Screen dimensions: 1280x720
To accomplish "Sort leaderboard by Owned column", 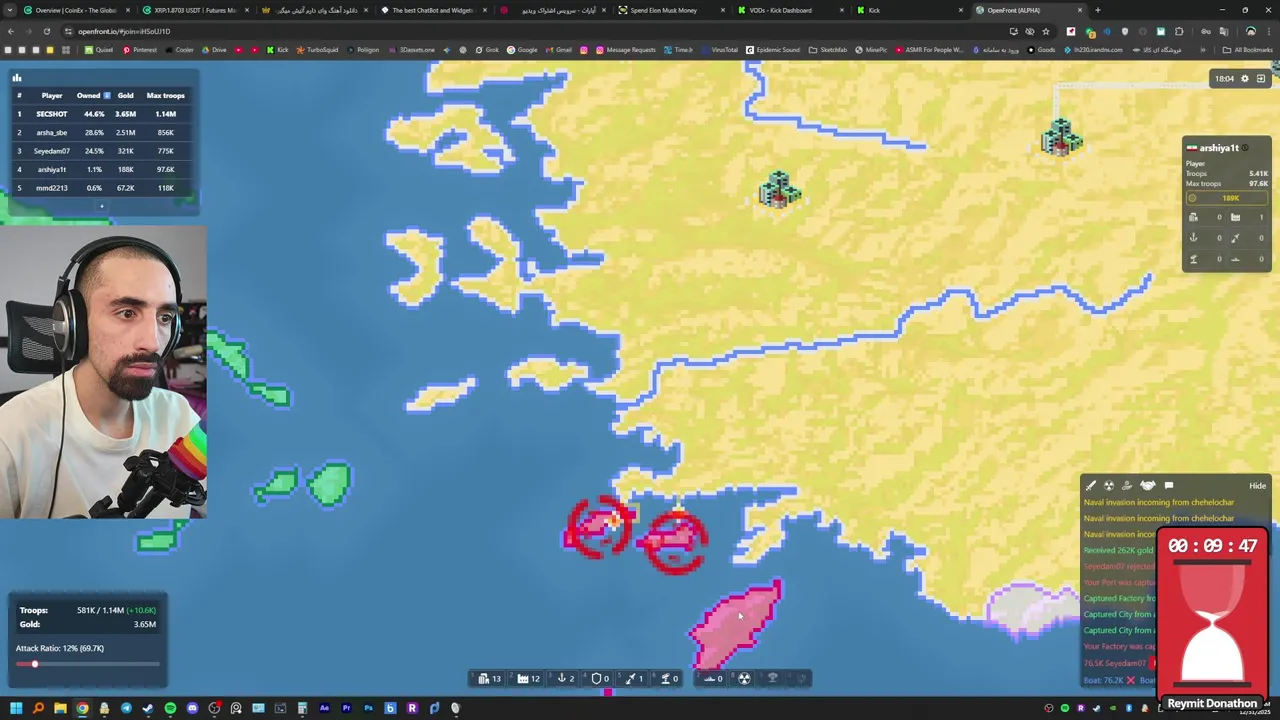I will tap(94, 95).
